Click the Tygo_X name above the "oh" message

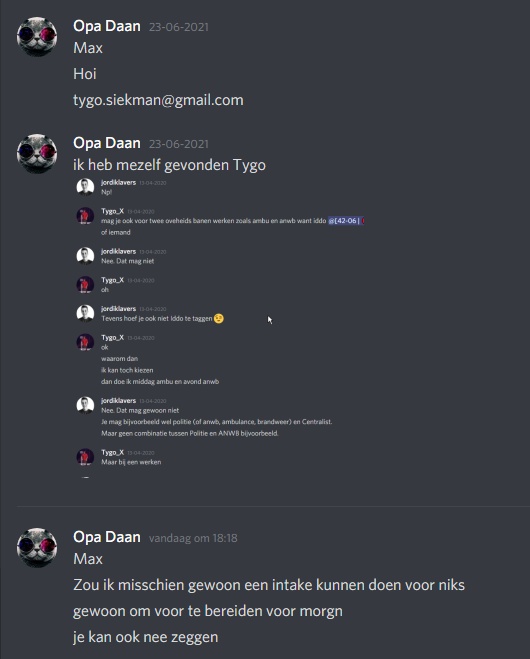pyautogui.click(x=112, y=280)
